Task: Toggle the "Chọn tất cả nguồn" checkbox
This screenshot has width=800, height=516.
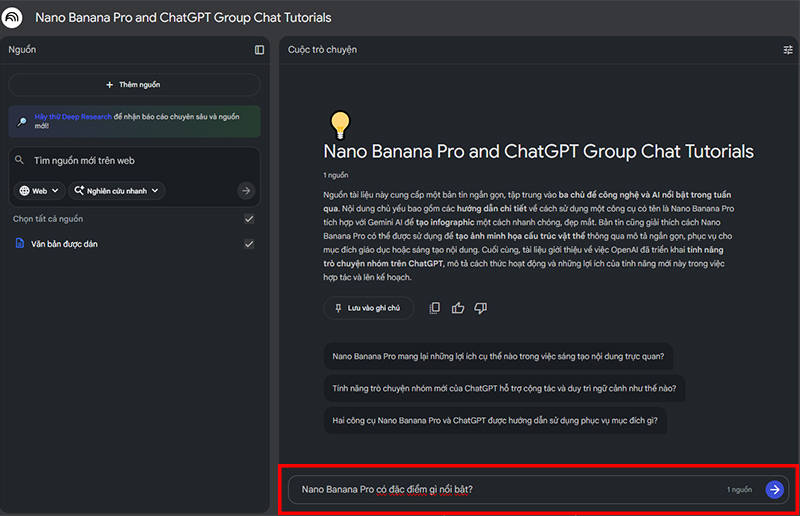Action: (249, 218)
